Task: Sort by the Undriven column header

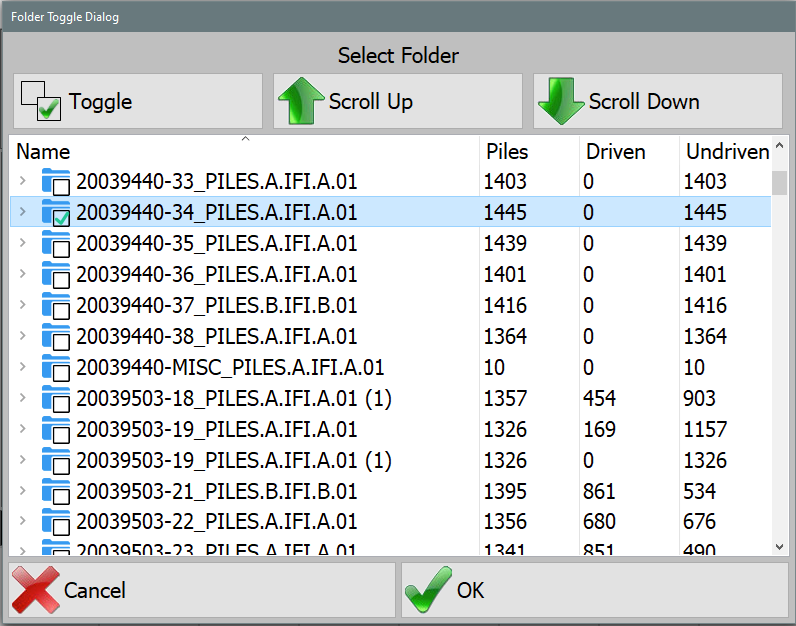Action: (726, 151)
